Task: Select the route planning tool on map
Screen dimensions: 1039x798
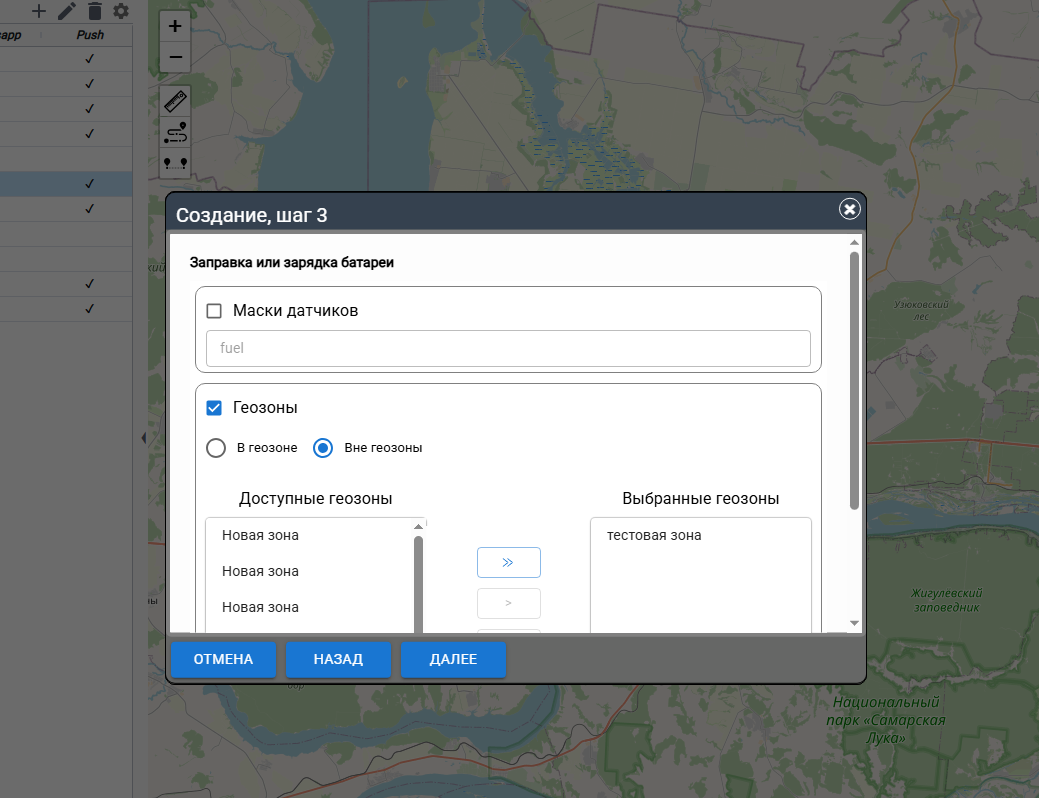Action: tap(175, 131)
